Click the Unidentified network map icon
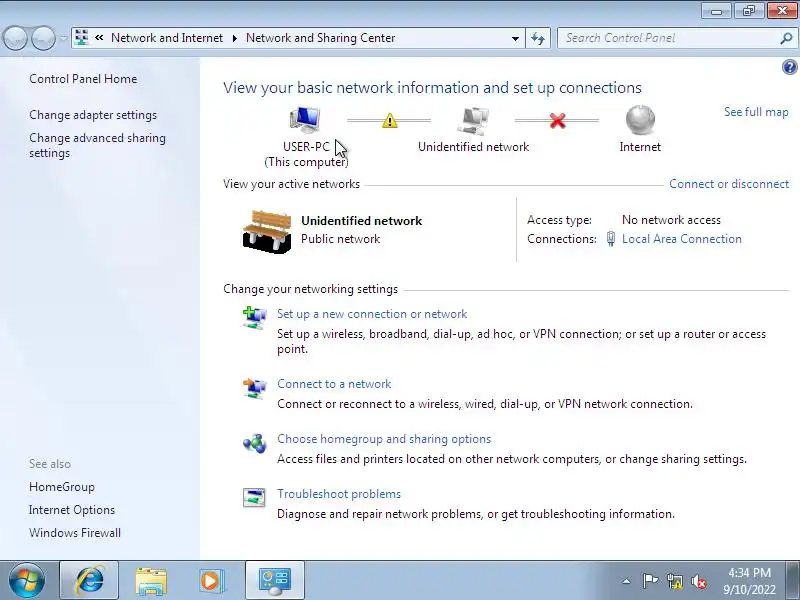The image size is (800, 600). coord(472,121)
